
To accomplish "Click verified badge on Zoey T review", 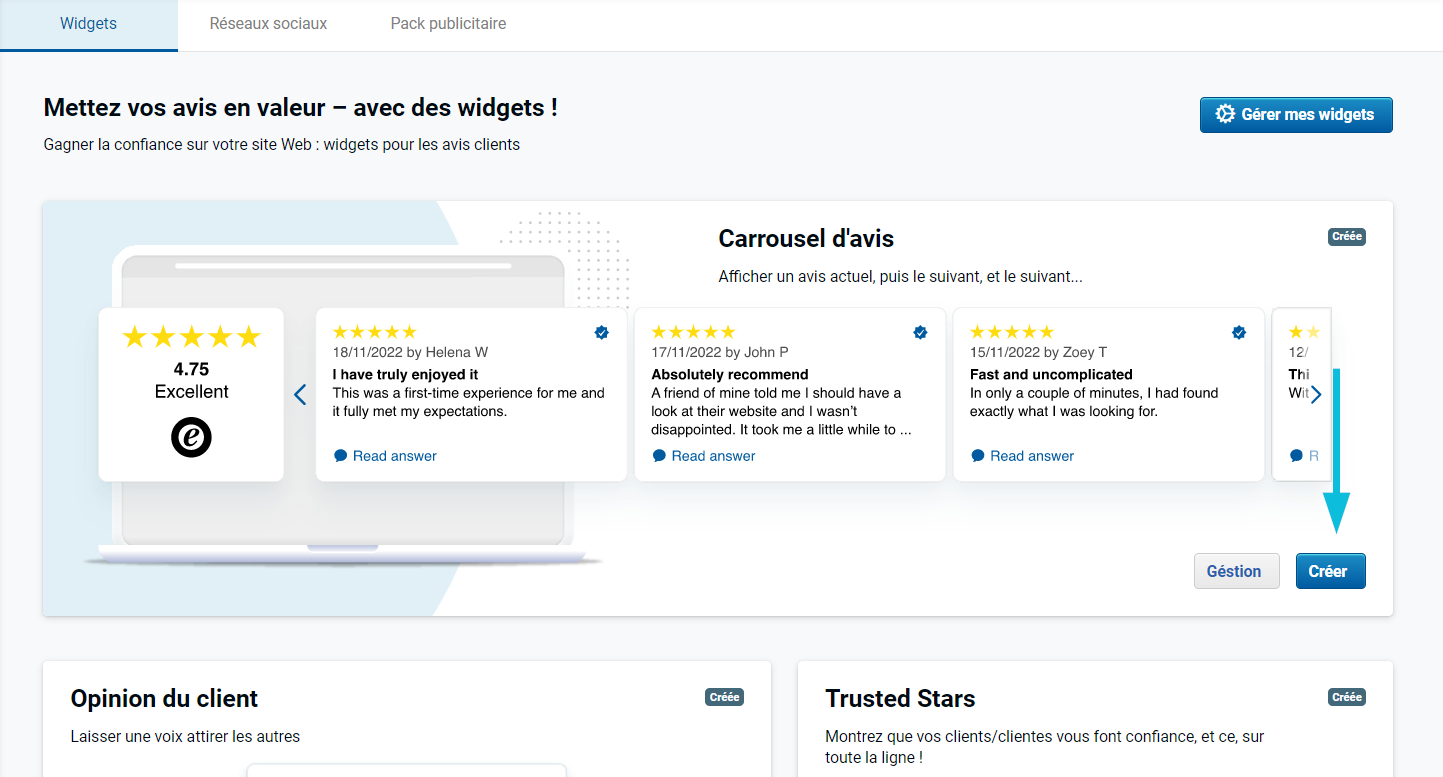I will tap(1239, 333).
